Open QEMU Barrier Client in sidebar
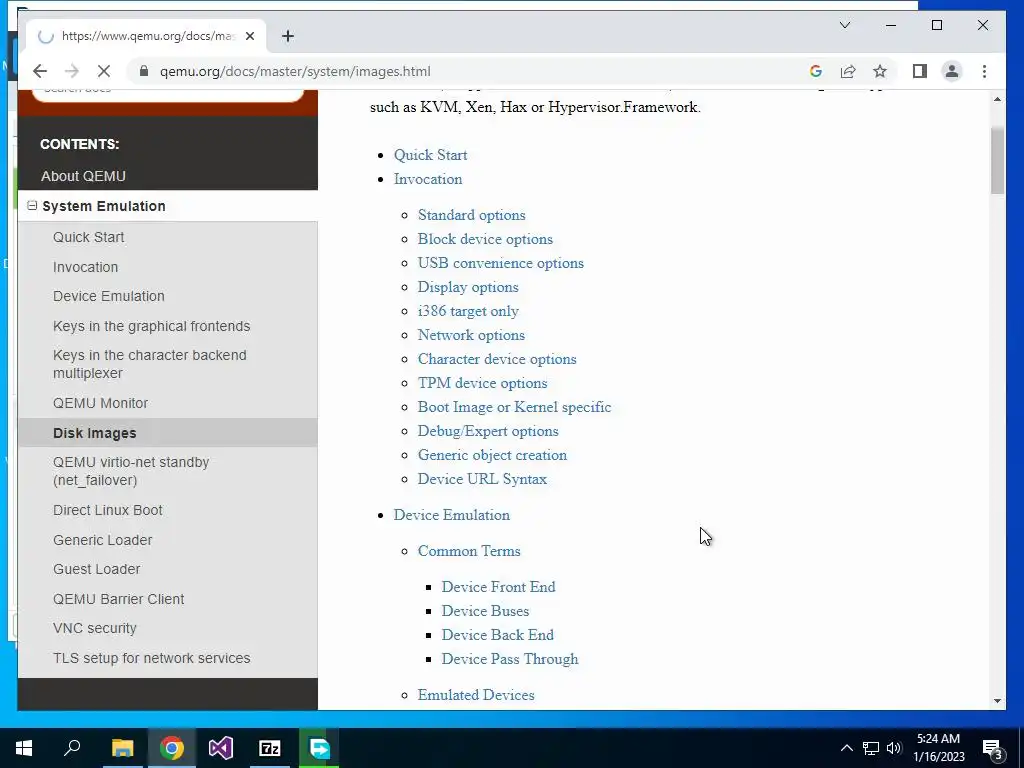1024x768 pixels. tap(118, 599)
